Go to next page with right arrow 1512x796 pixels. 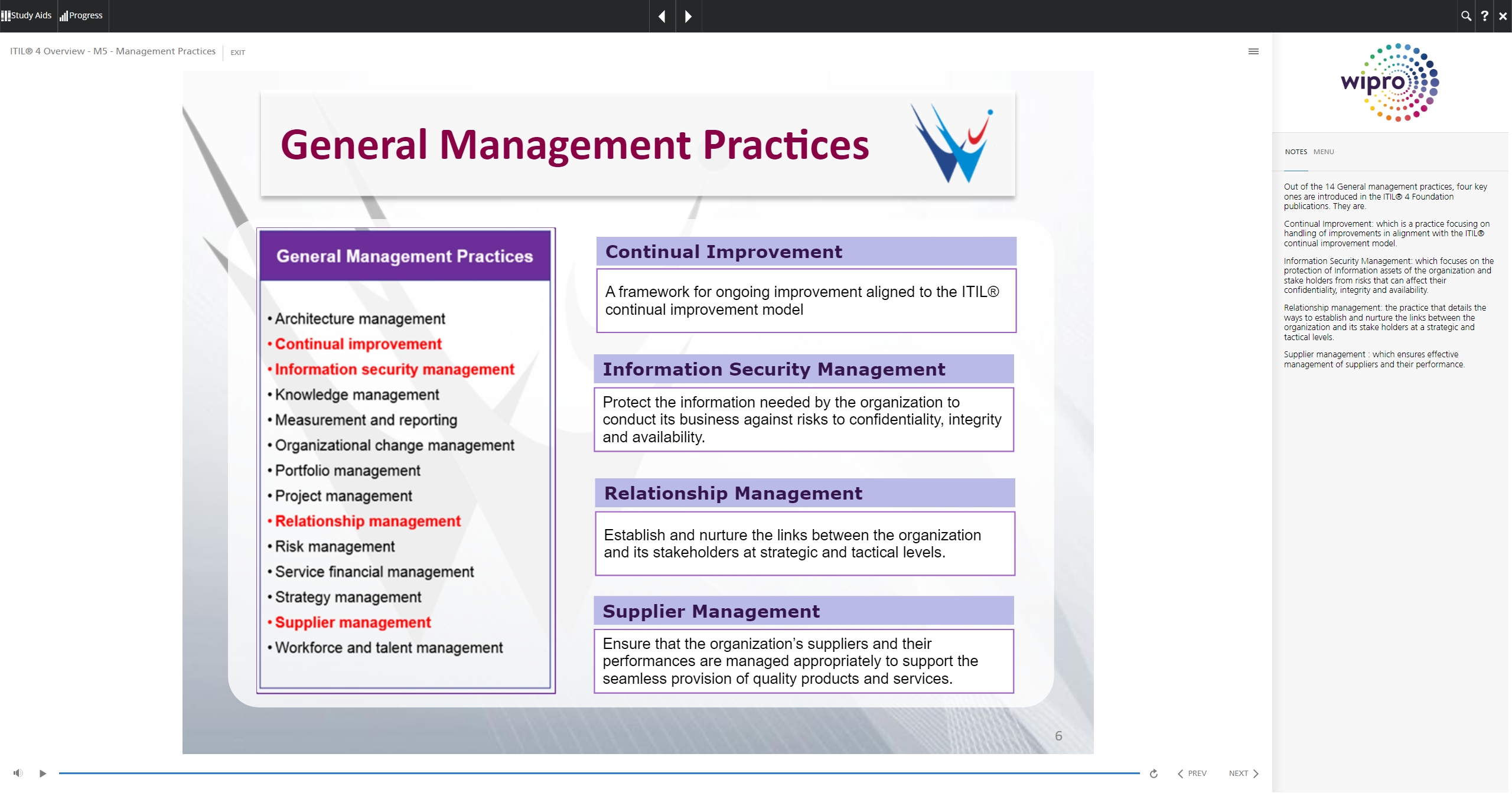click(688, 16)
